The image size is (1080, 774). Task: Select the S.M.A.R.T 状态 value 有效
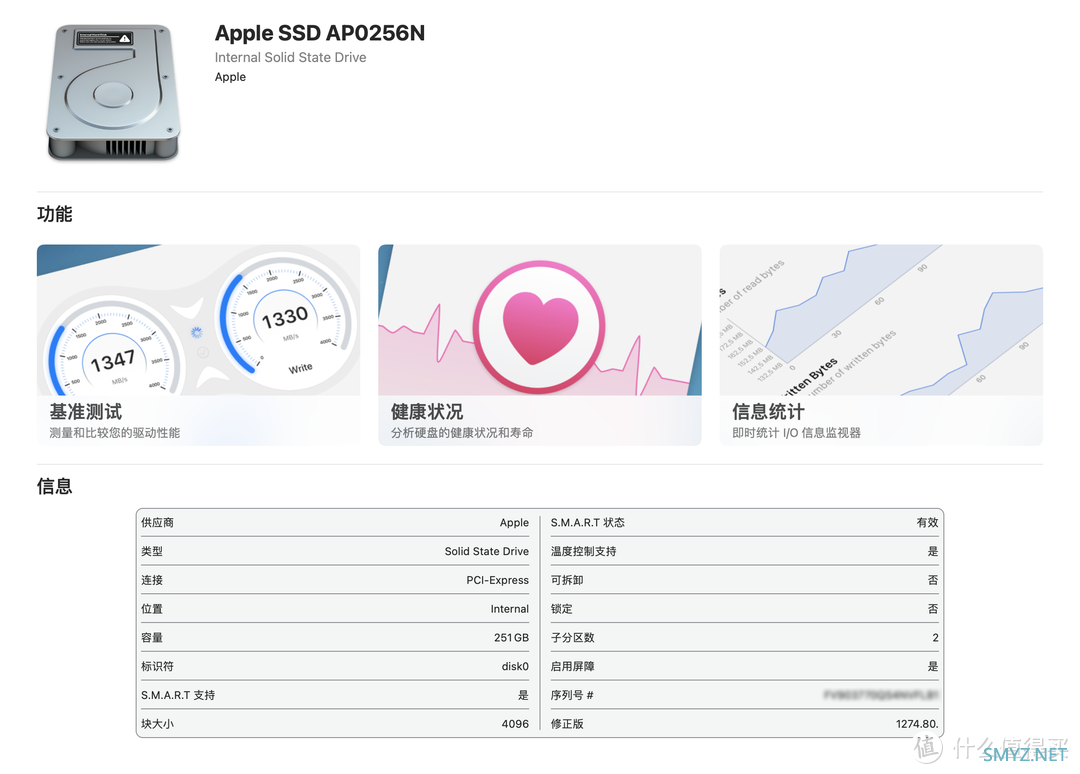927,523
